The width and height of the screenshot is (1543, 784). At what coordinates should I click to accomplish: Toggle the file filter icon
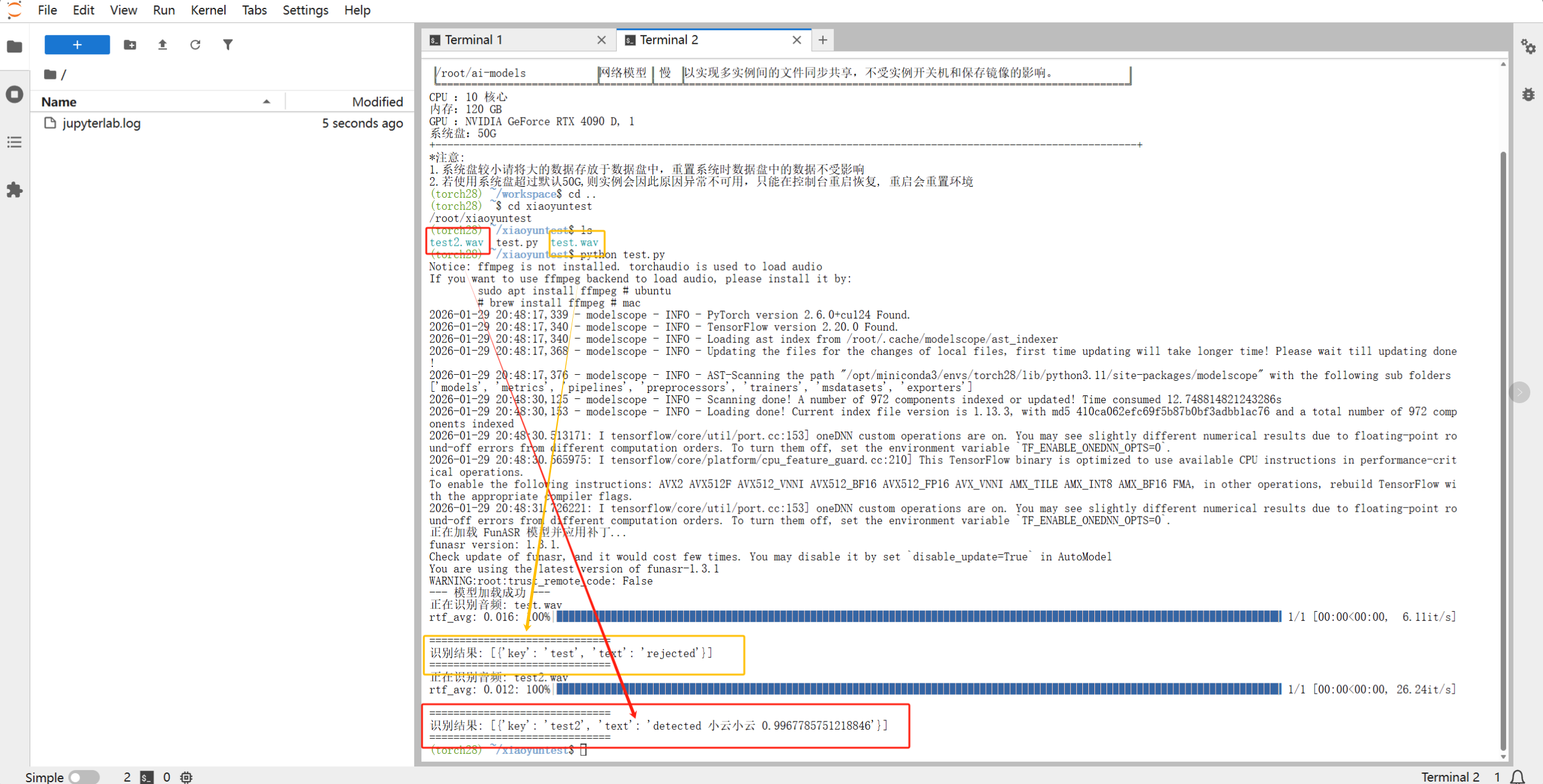click(x=227, y=45)
